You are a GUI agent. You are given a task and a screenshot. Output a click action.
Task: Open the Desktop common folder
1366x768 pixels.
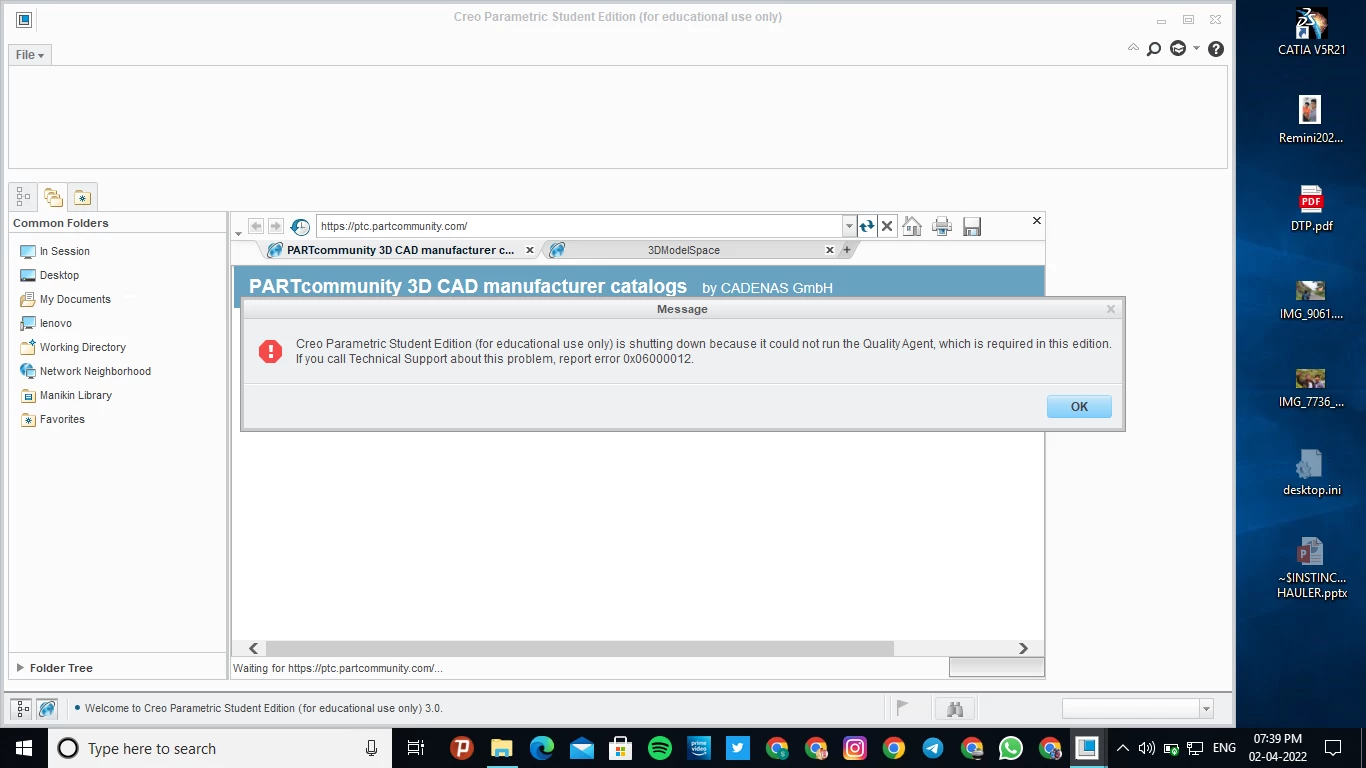(49, 275)
